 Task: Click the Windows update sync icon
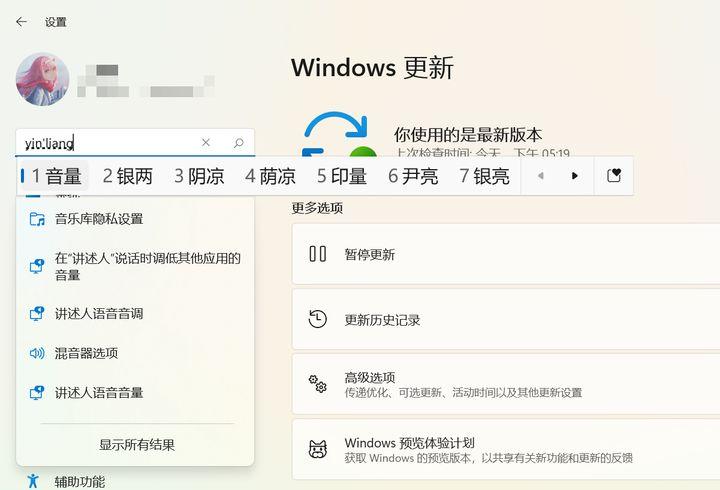339,134
